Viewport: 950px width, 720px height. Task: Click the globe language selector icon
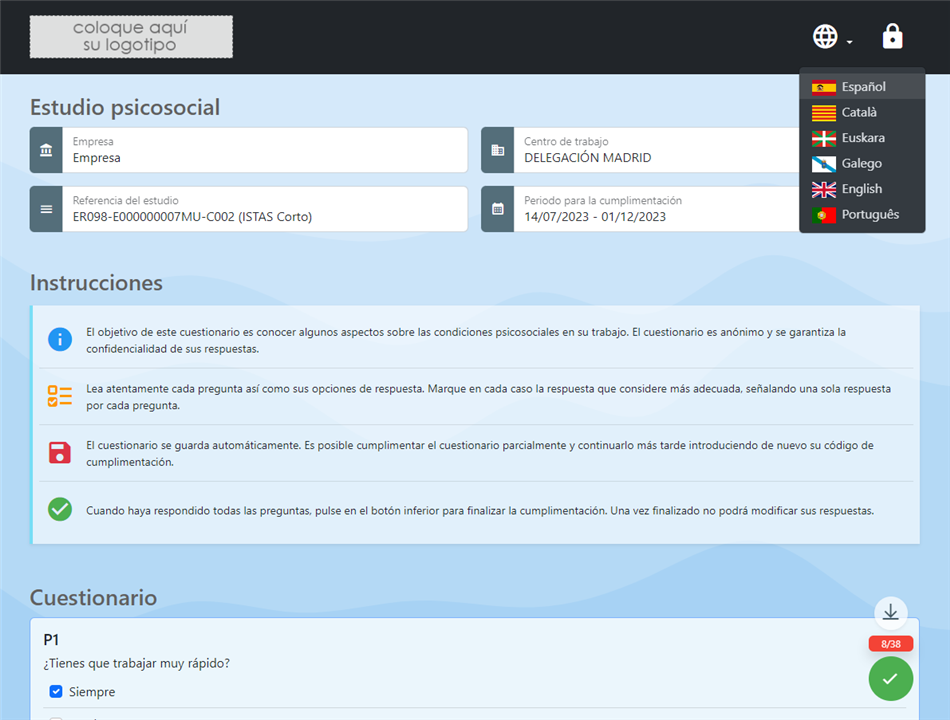click(x=825, y=37)
